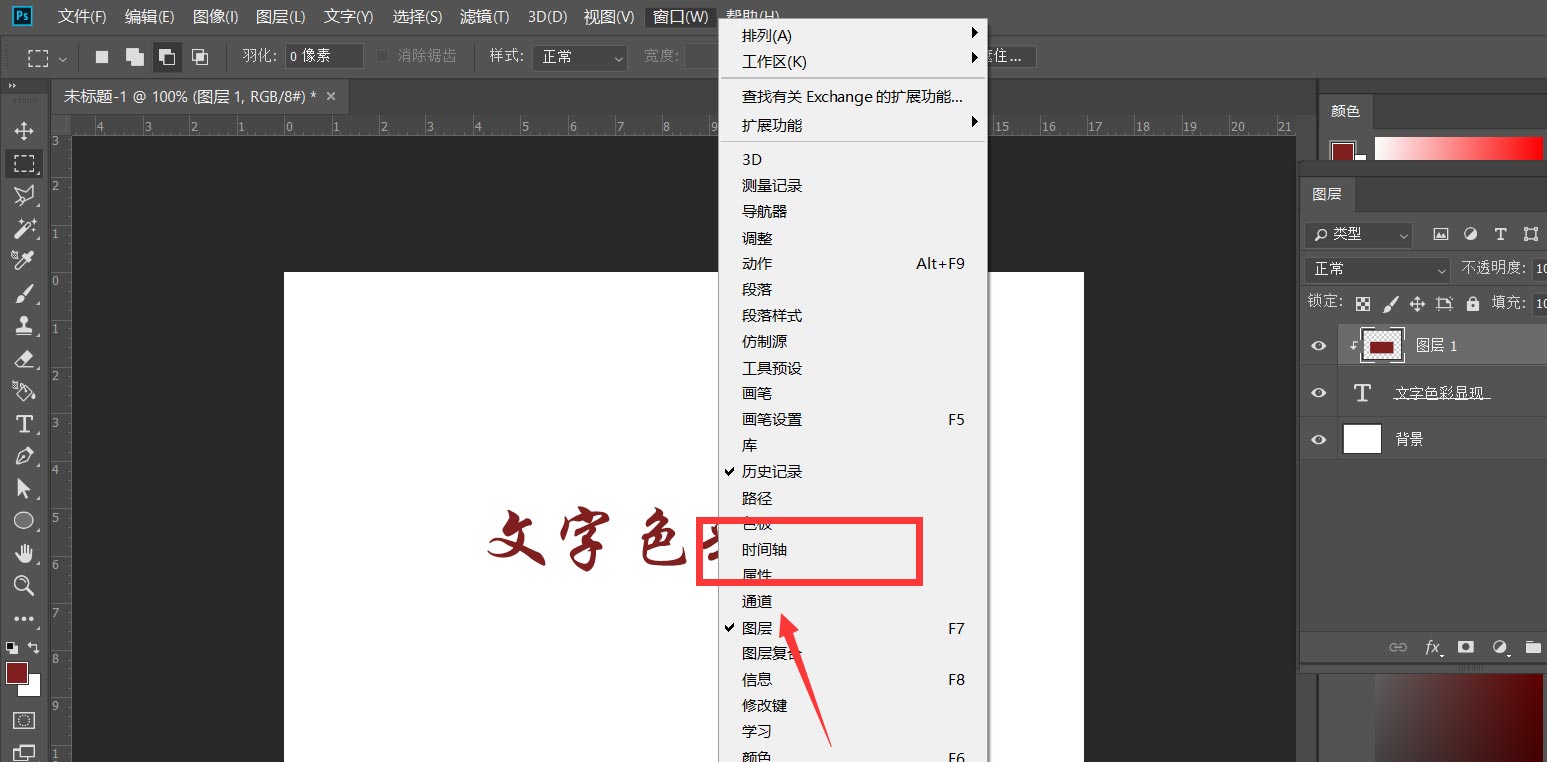Select the Magic Wand tool

pyautogui.click(x=24, y=228)
